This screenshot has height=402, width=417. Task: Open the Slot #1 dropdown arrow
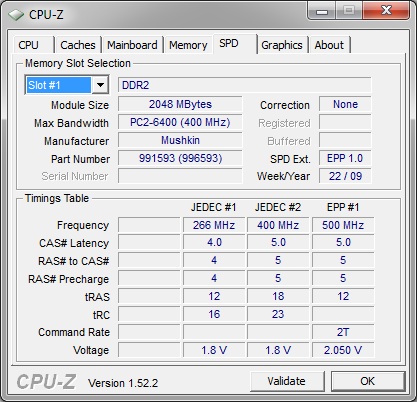click(x=100, y=85)
